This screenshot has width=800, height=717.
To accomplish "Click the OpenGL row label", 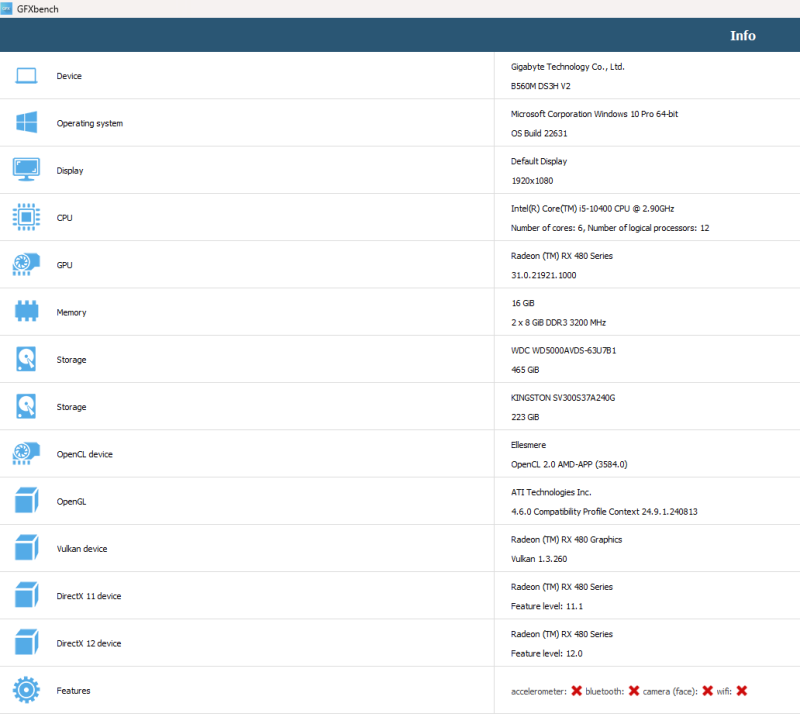I will point(71,502).
